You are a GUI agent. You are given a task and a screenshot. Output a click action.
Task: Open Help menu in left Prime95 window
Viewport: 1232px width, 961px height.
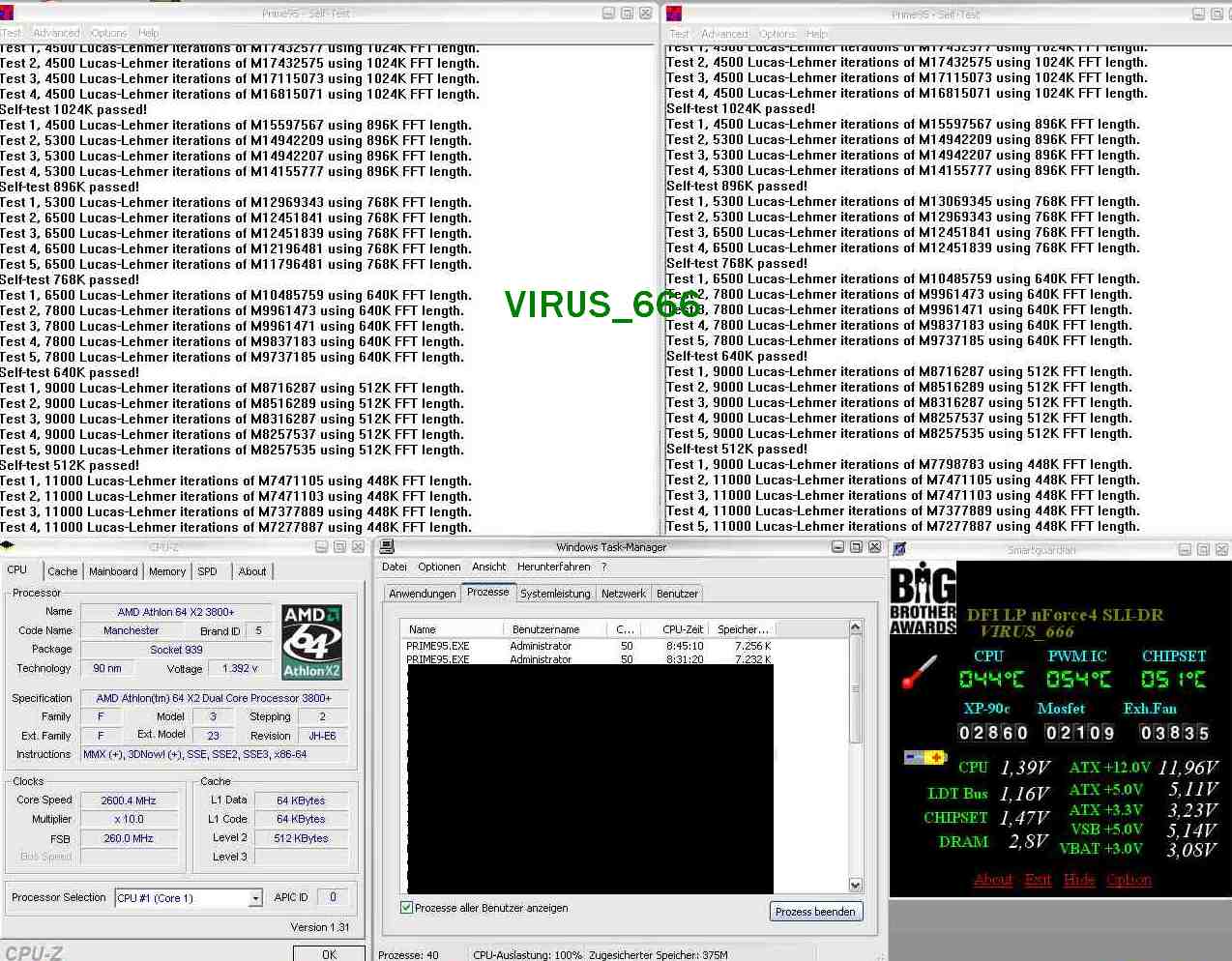[148, 33]
